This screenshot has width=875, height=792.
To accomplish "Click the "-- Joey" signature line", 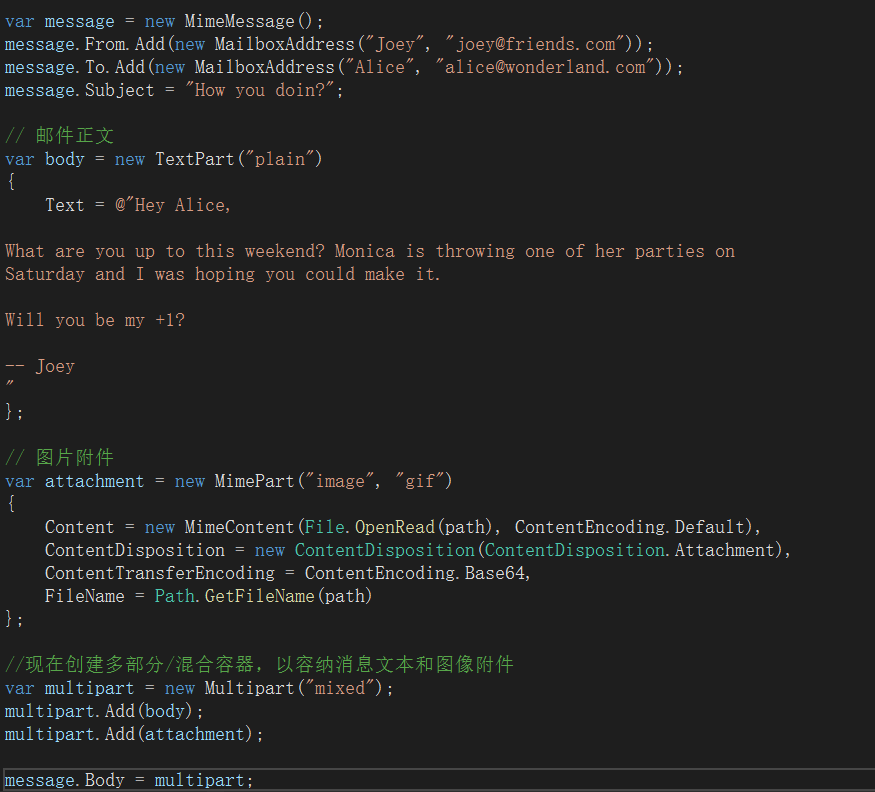I will [x=40, y=366].
